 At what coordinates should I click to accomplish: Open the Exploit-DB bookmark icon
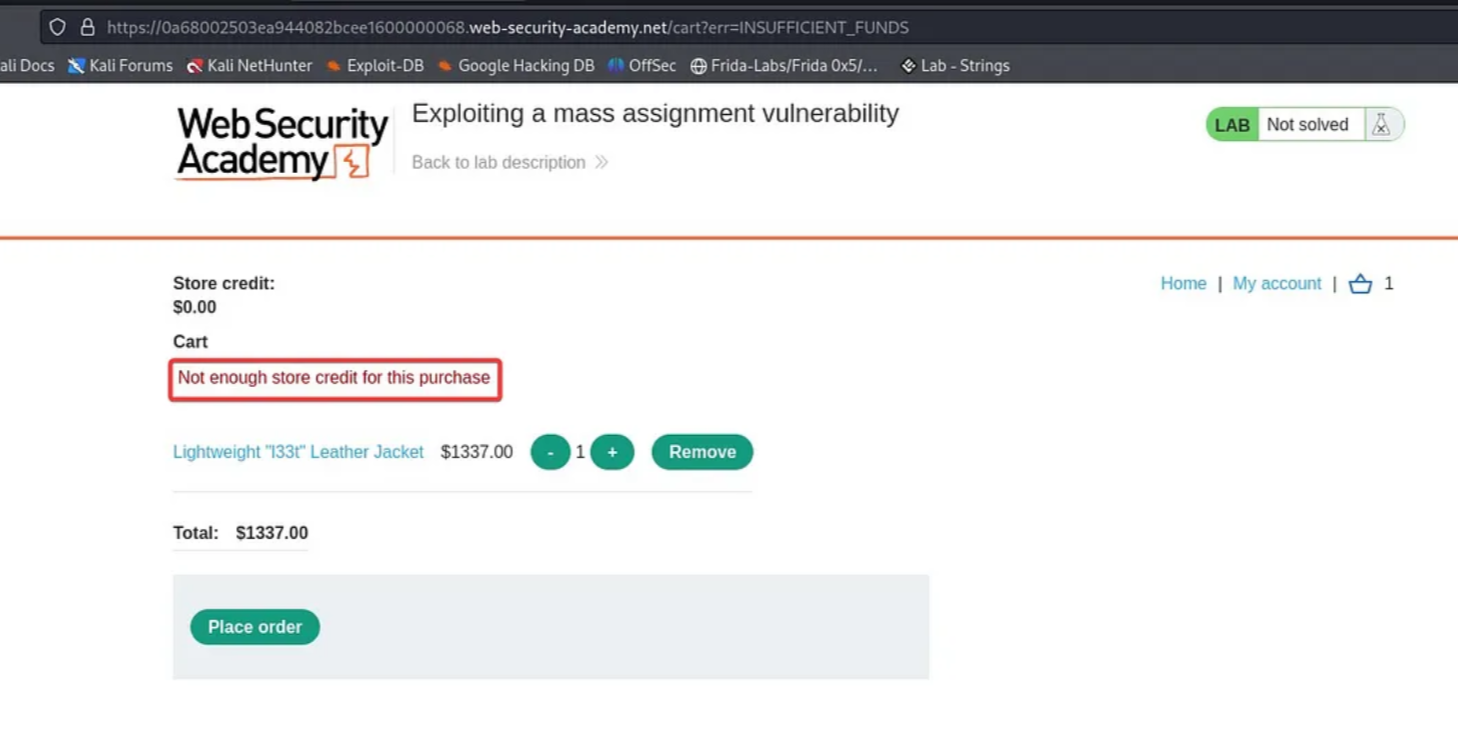click(335, 66)
